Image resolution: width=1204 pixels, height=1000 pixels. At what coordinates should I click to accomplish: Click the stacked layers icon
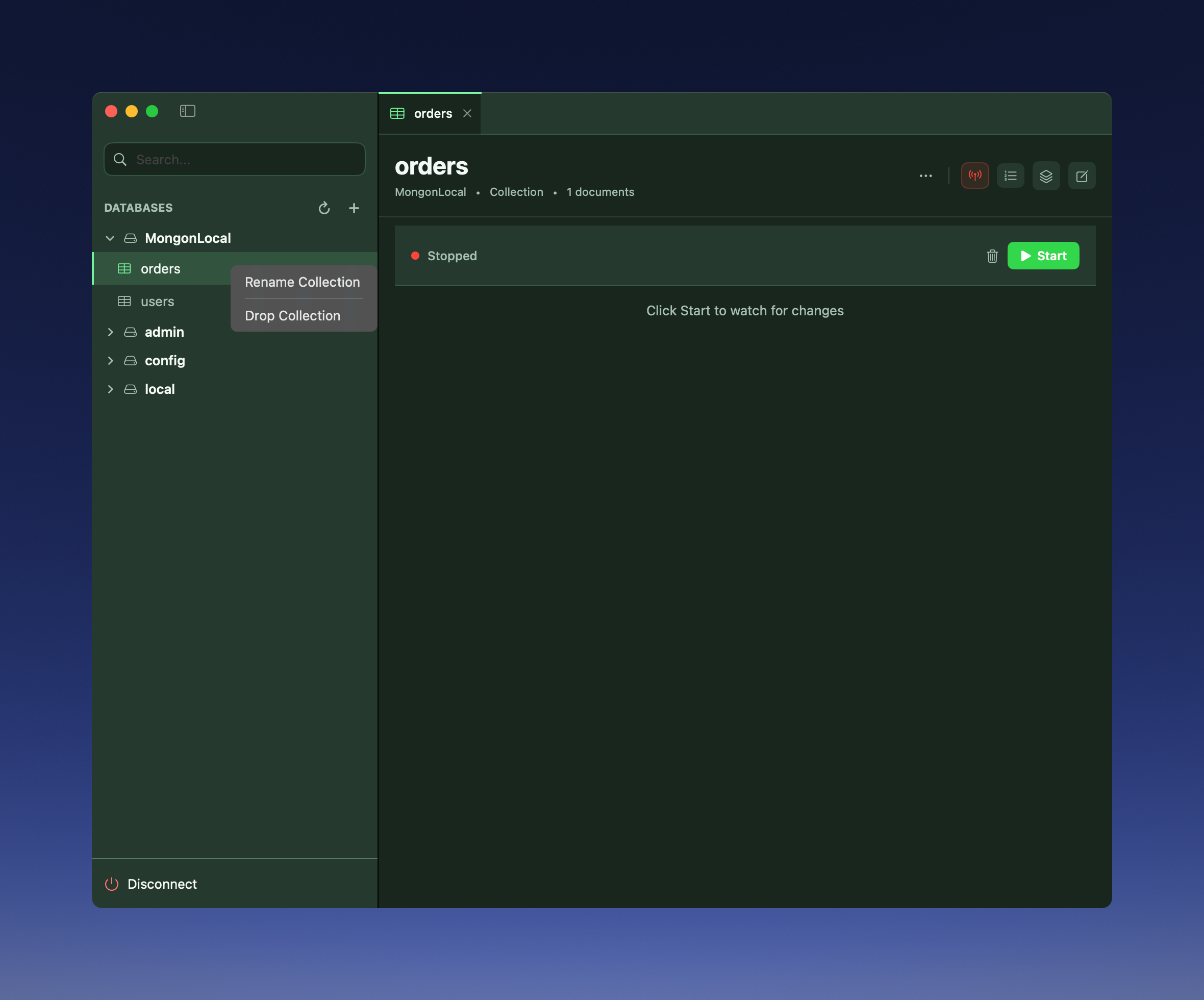point(1046,176)
